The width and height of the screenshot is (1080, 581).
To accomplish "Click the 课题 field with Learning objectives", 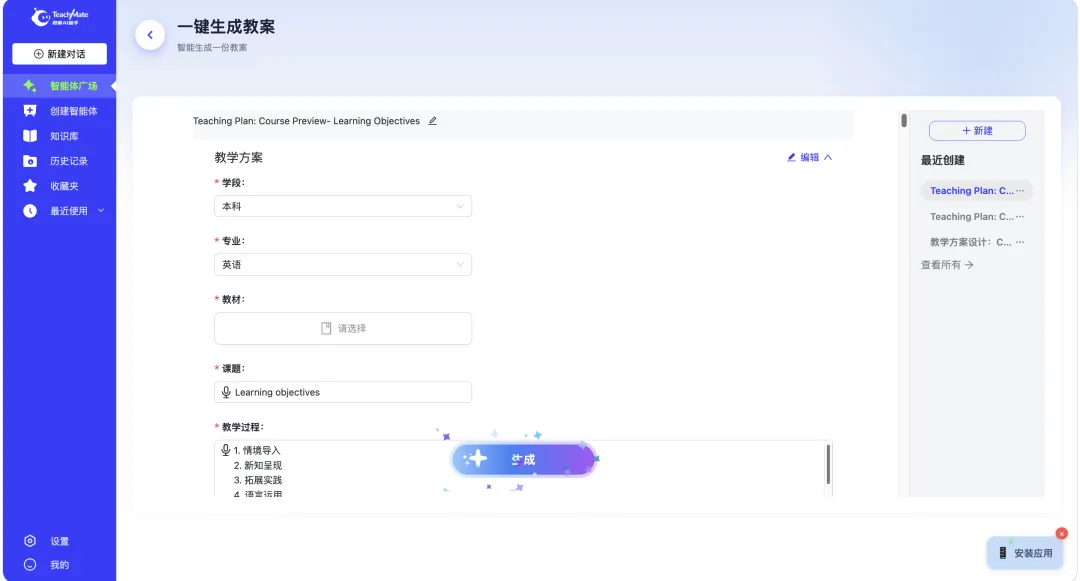I will pyautogui.click(x=343, y=392).
